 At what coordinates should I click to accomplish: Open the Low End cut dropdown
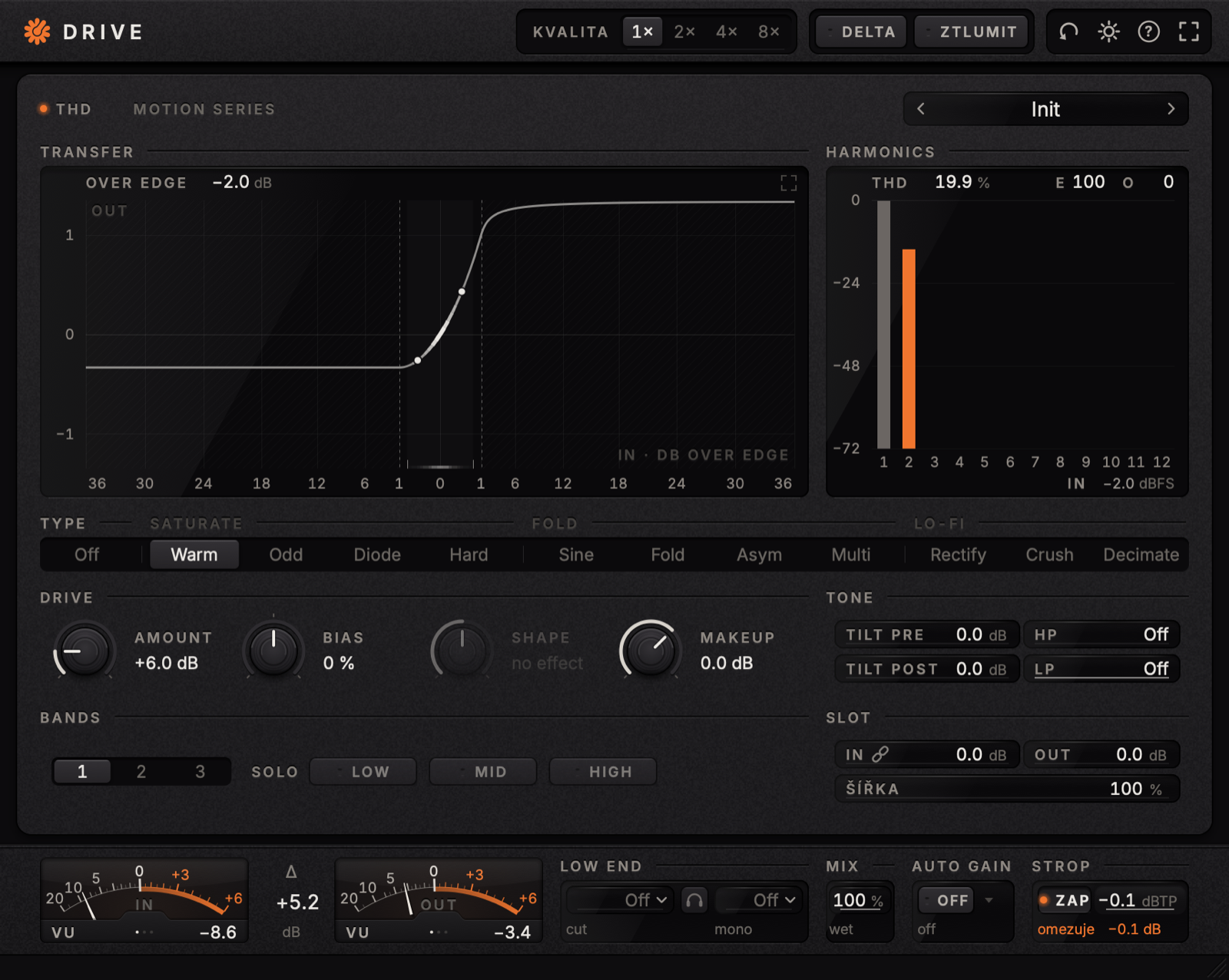[x=621, y=900]
